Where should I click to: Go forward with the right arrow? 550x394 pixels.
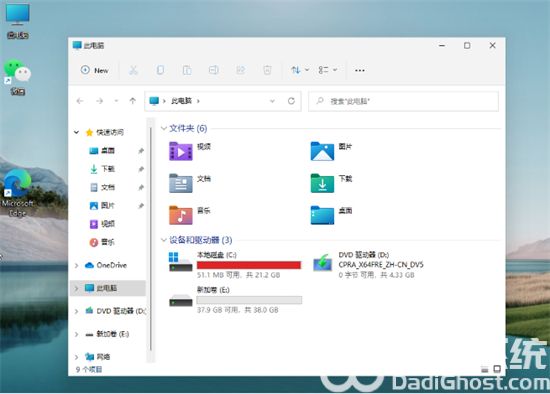(x=100, y=101)
